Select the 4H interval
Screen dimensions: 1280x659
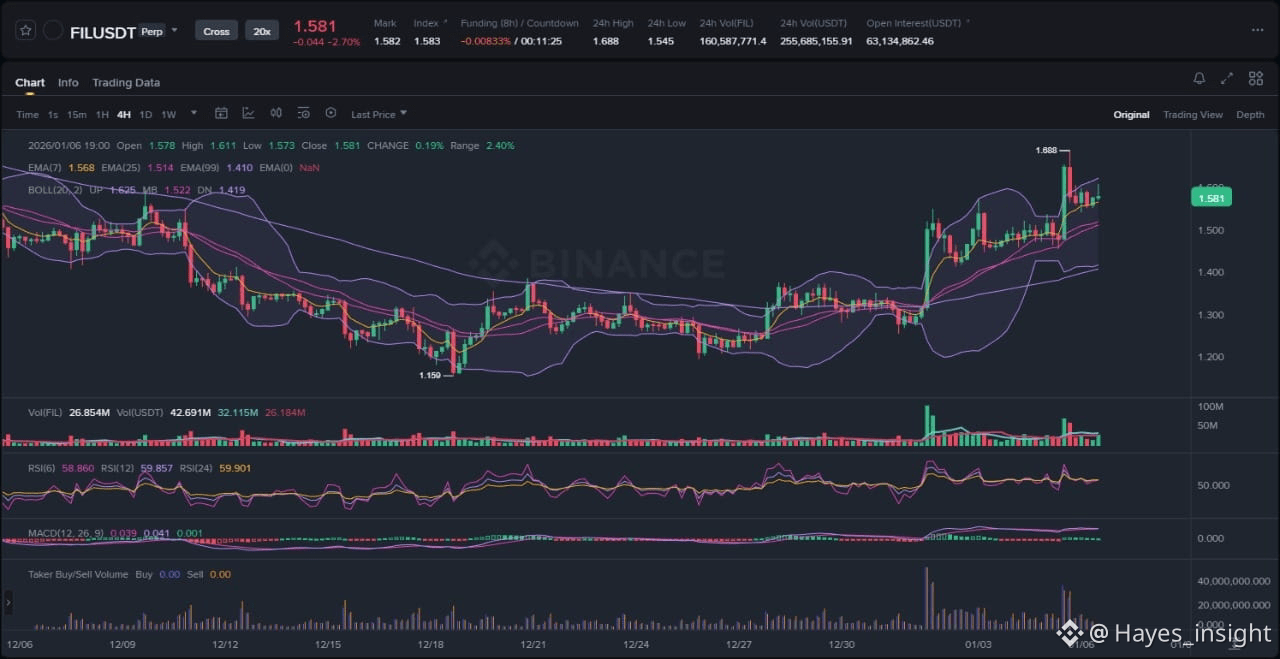[x=124, y=114]
